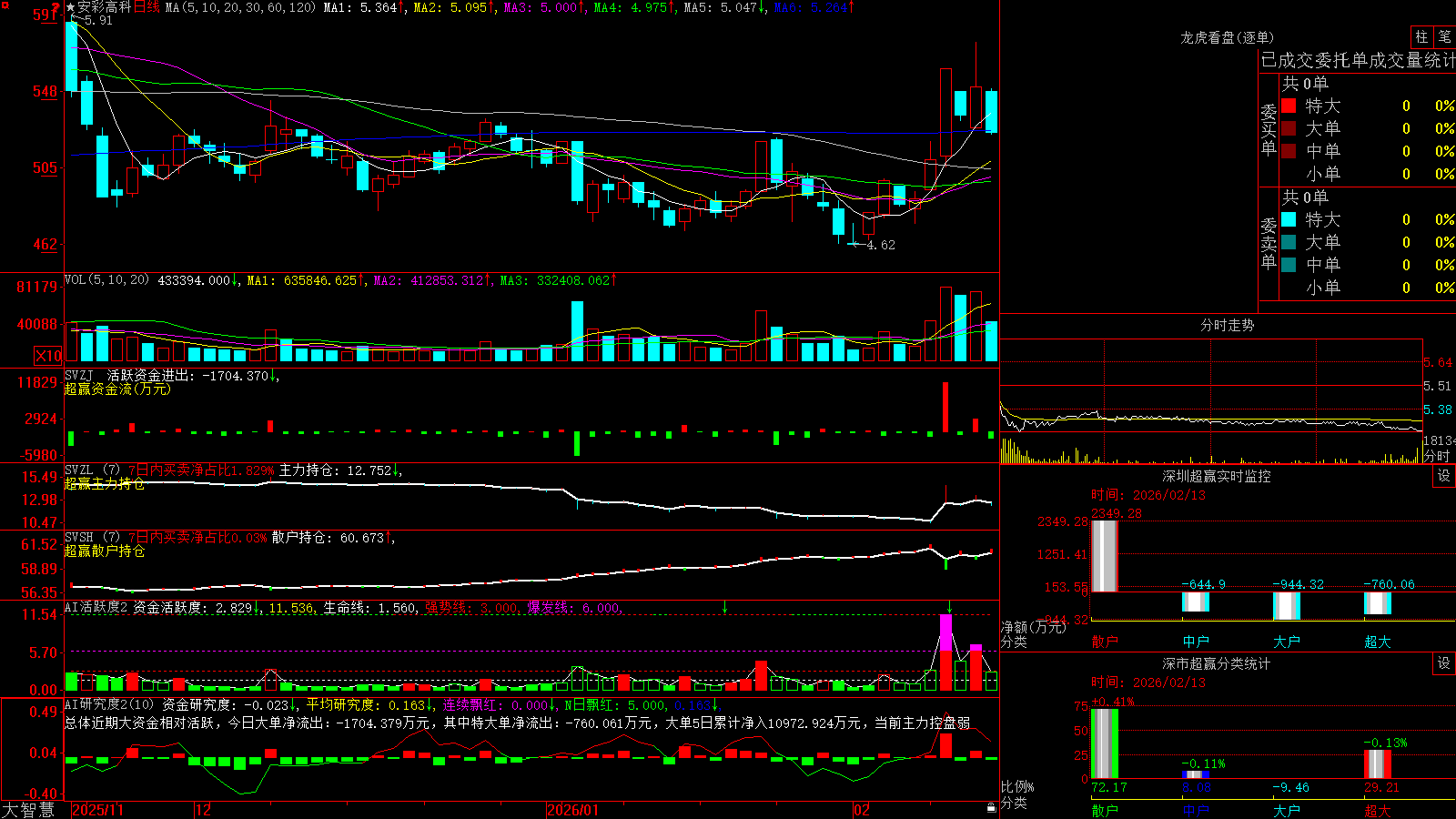Open VOL(5,10,20) indicator parameters
The image size is (1456, 819).
(x=106, y=280)
